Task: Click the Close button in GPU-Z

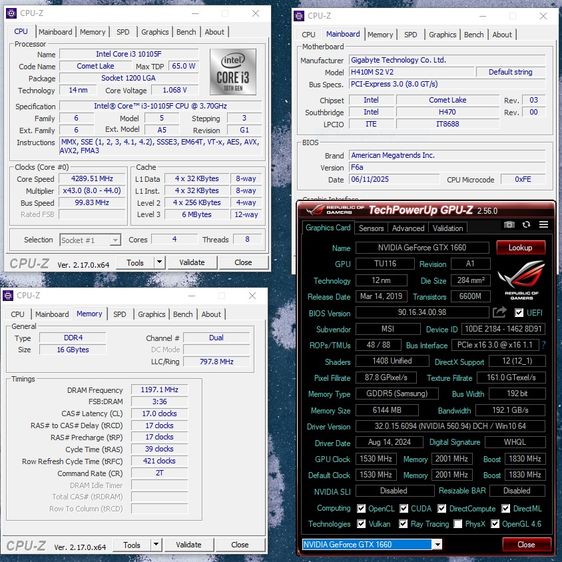Action: (x=526, y=544)
